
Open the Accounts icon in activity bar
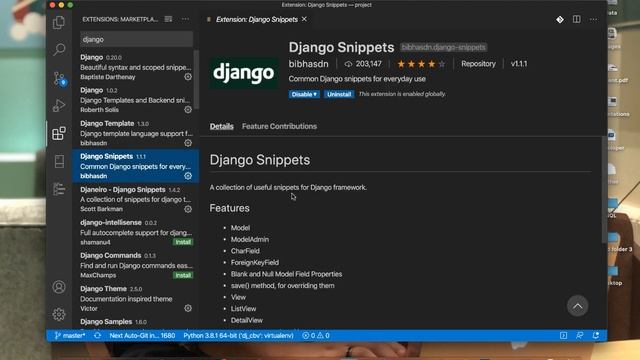point(59,287)
